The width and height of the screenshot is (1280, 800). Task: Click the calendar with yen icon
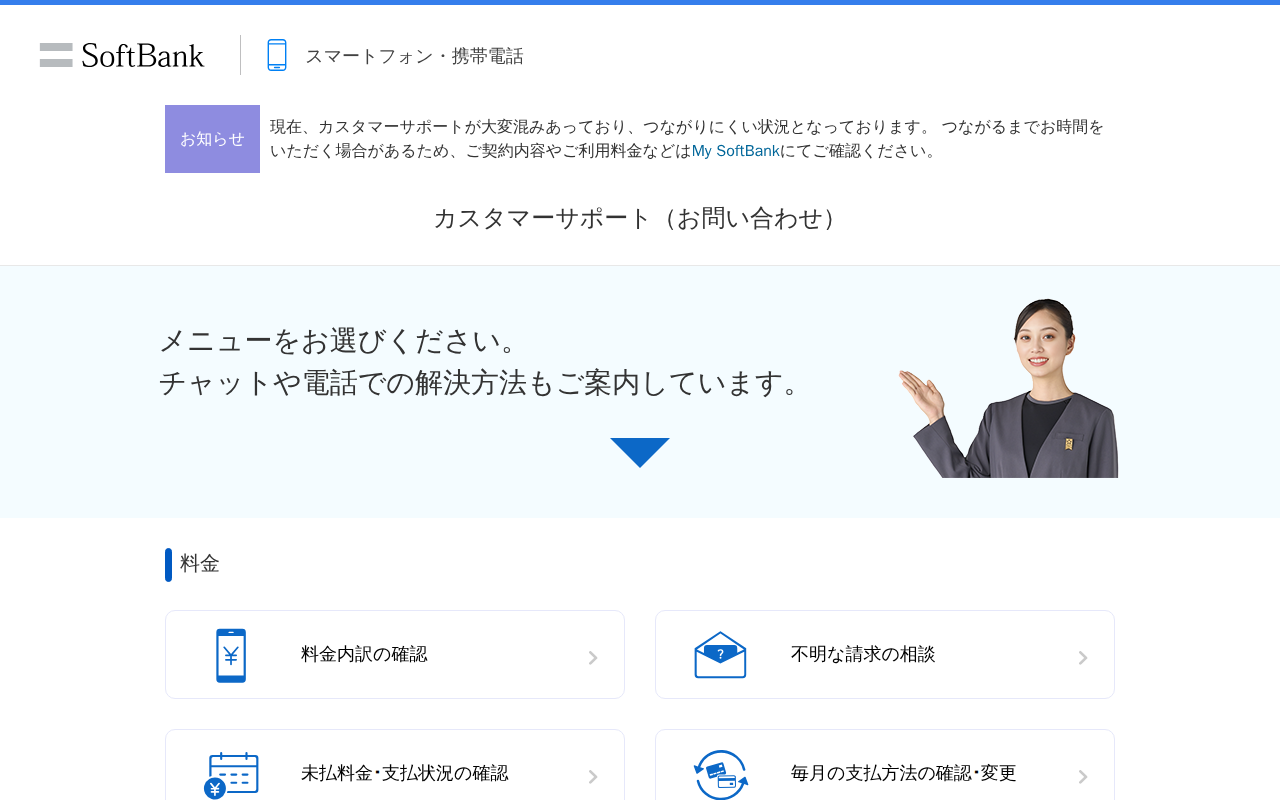(231, 775)
